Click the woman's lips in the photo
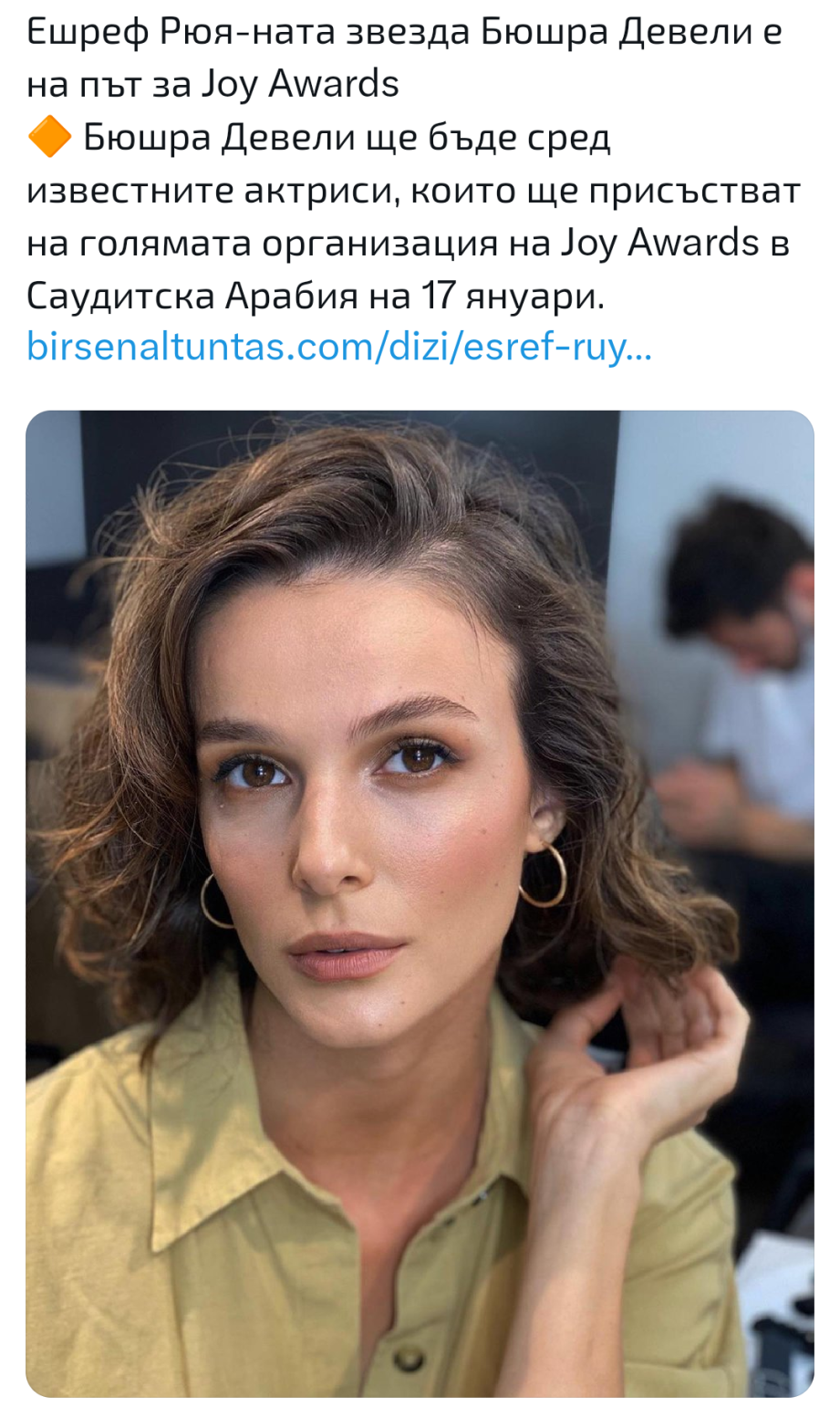The height and width of the screenshot is (1417, 840). pos(347,955)
